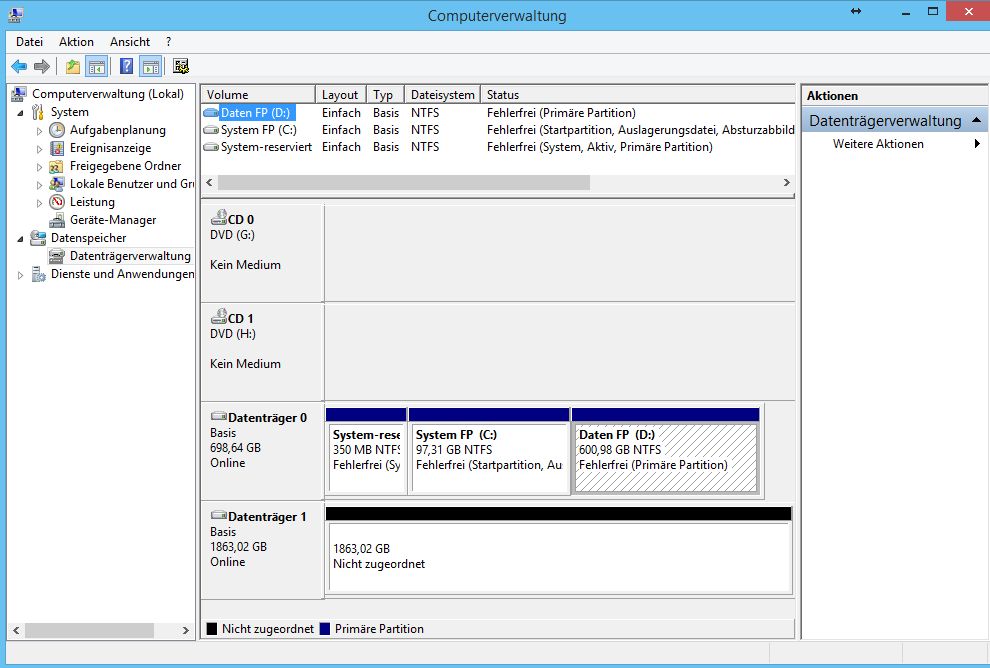This screenshot has height=668, width=990.
Task: Click the Datenträgerverwaltung disk icon
Action: pyautogui.click(x=57, y=256)
